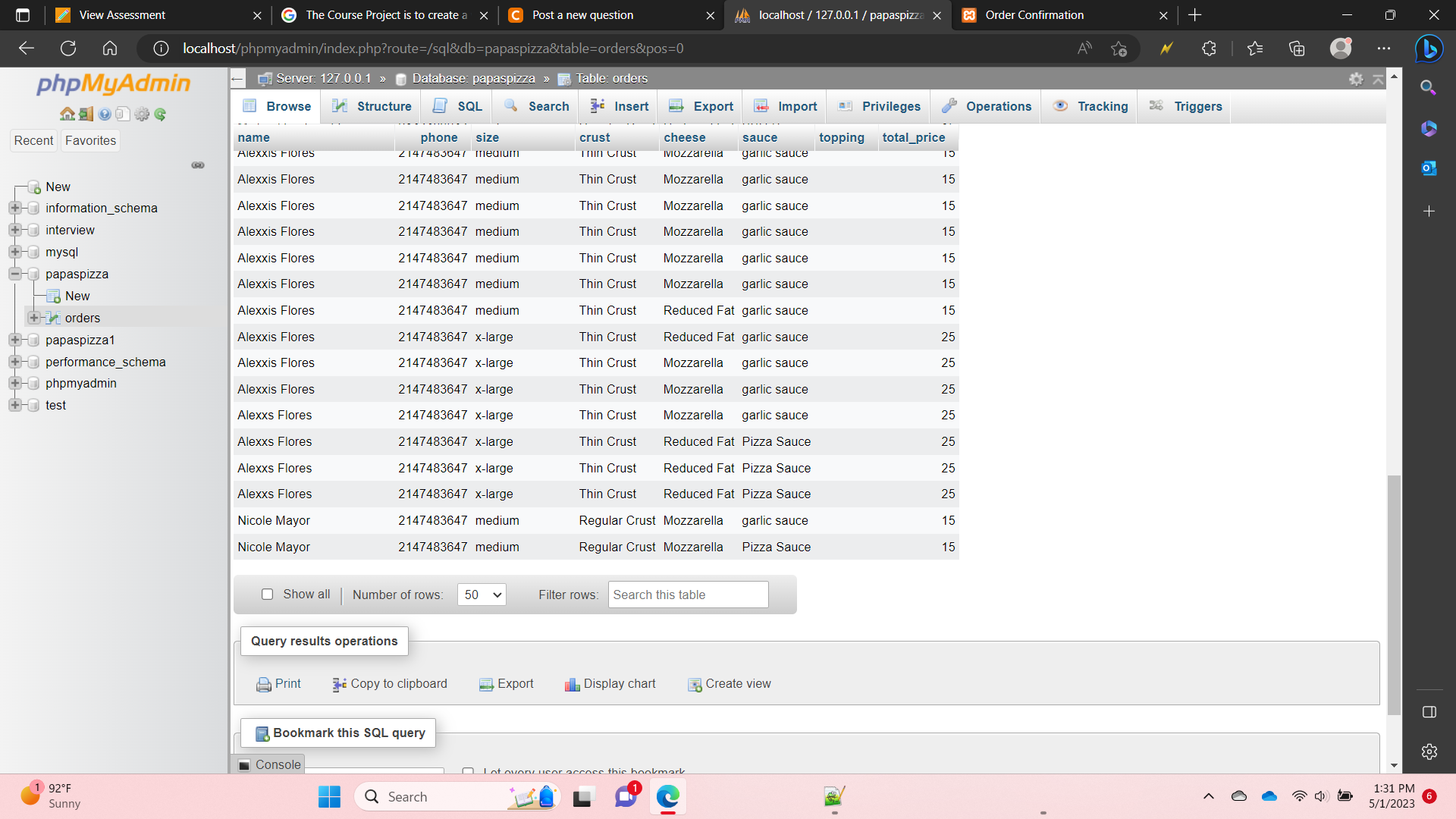
Task: Open the Number of rows dropdown
Action: (482, 595)
